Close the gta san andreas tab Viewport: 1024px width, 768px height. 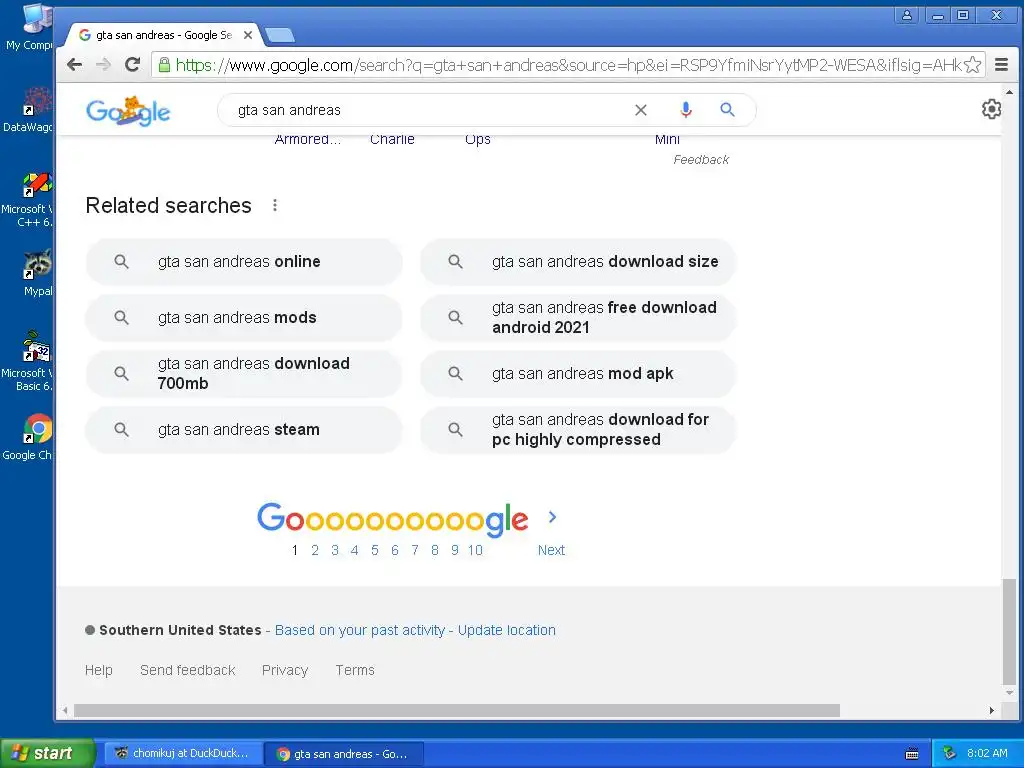coord(248,35)
